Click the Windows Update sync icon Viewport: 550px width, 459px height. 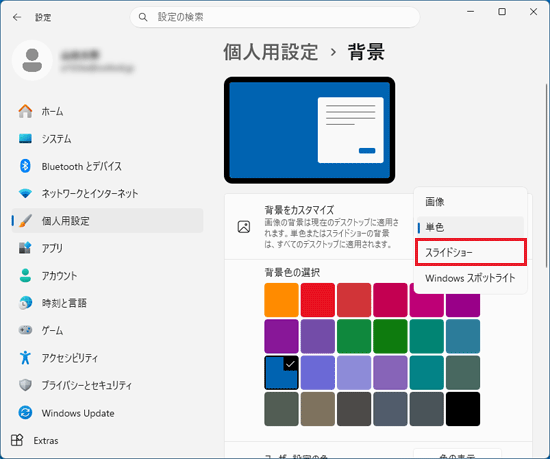click(25, 412)
